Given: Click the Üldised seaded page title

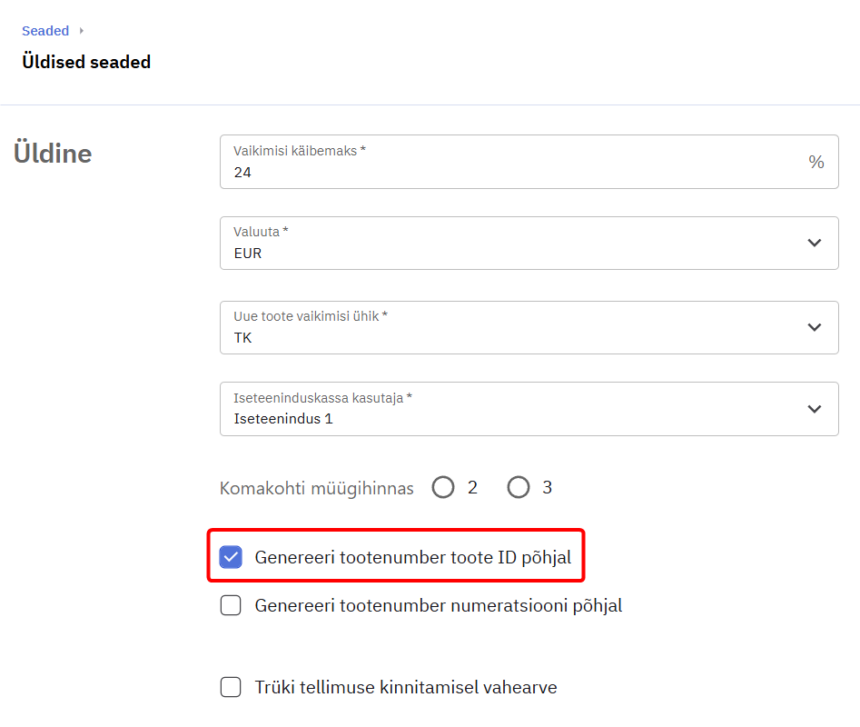Looking at the screenshot, I should 86,62.
